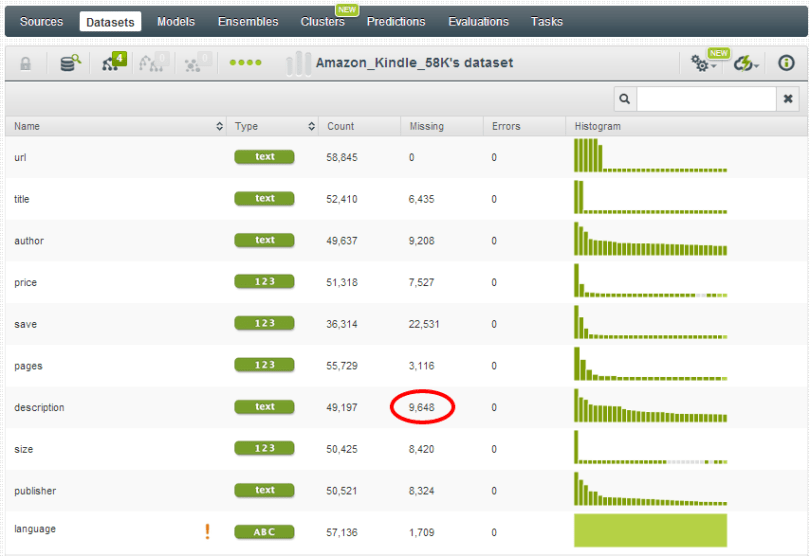Sort fields by Type column arrows
Viewport: 810px width, 556px height.
tap(312, 127)
